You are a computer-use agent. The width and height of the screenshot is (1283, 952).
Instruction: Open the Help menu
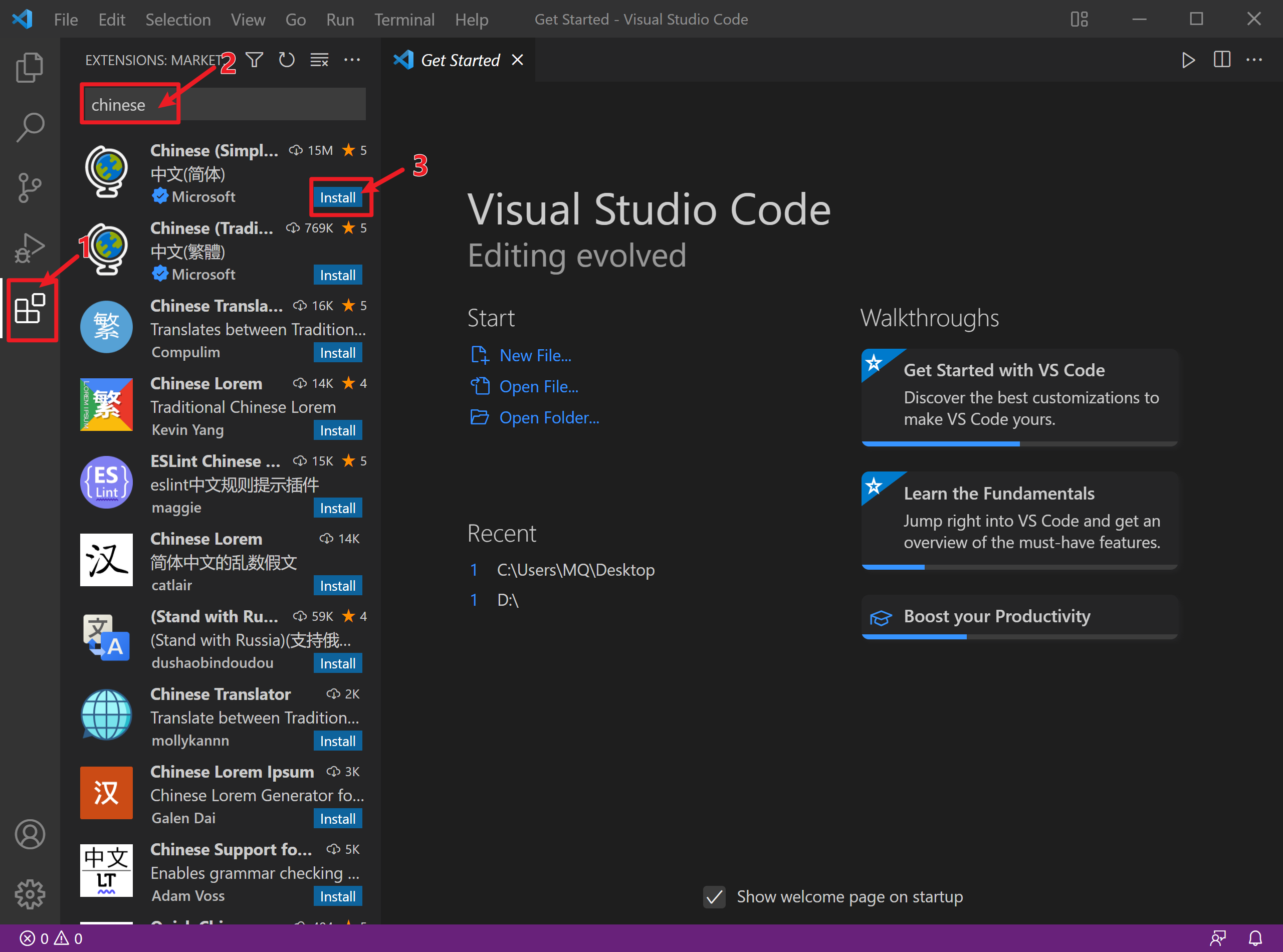[472, 20]
